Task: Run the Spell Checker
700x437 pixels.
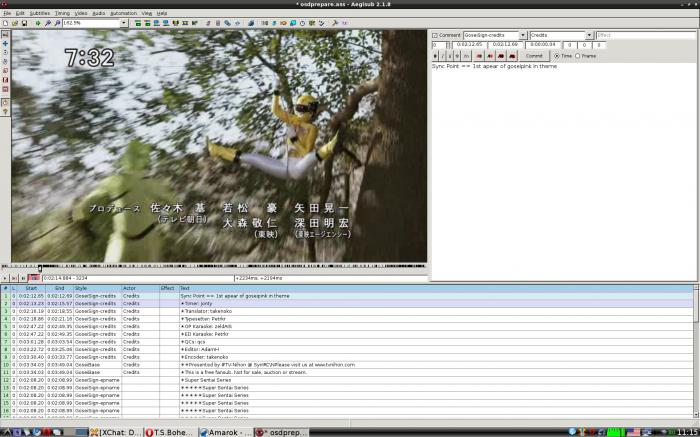Action: click(x=321, y=23)
